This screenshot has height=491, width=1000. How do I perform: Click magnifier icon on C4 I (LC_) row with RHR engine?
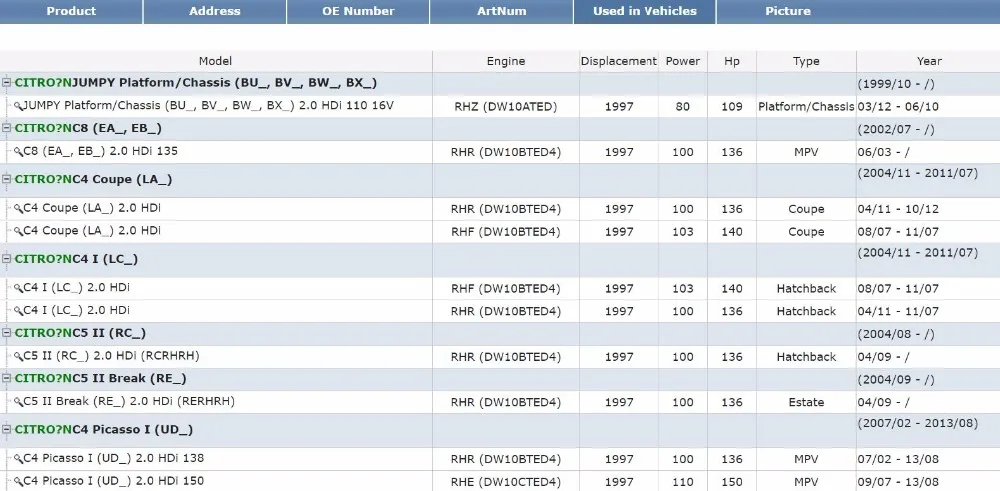click(18, 311)
